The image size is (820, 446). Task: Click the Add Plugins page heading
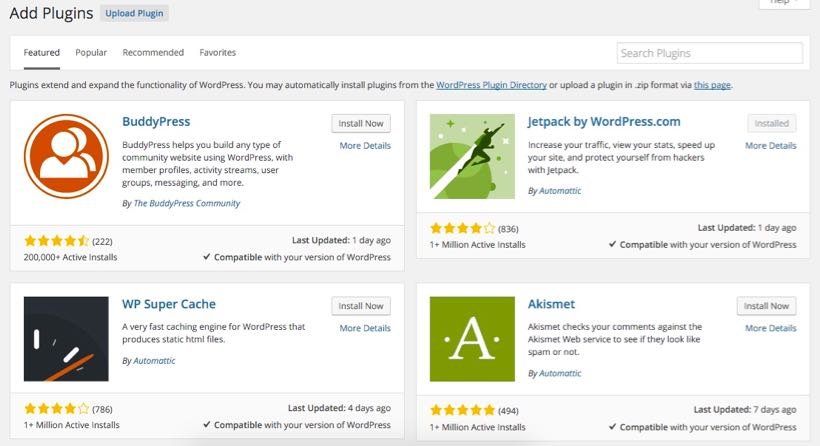(51, 13)
